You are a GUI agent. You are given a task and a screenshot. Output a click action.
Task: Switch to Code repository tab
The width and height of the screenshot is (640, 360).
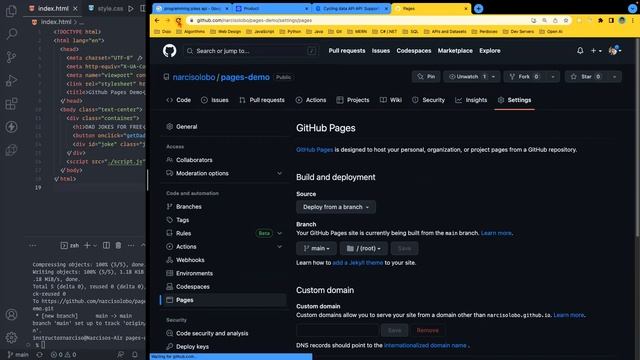point(178,100)
